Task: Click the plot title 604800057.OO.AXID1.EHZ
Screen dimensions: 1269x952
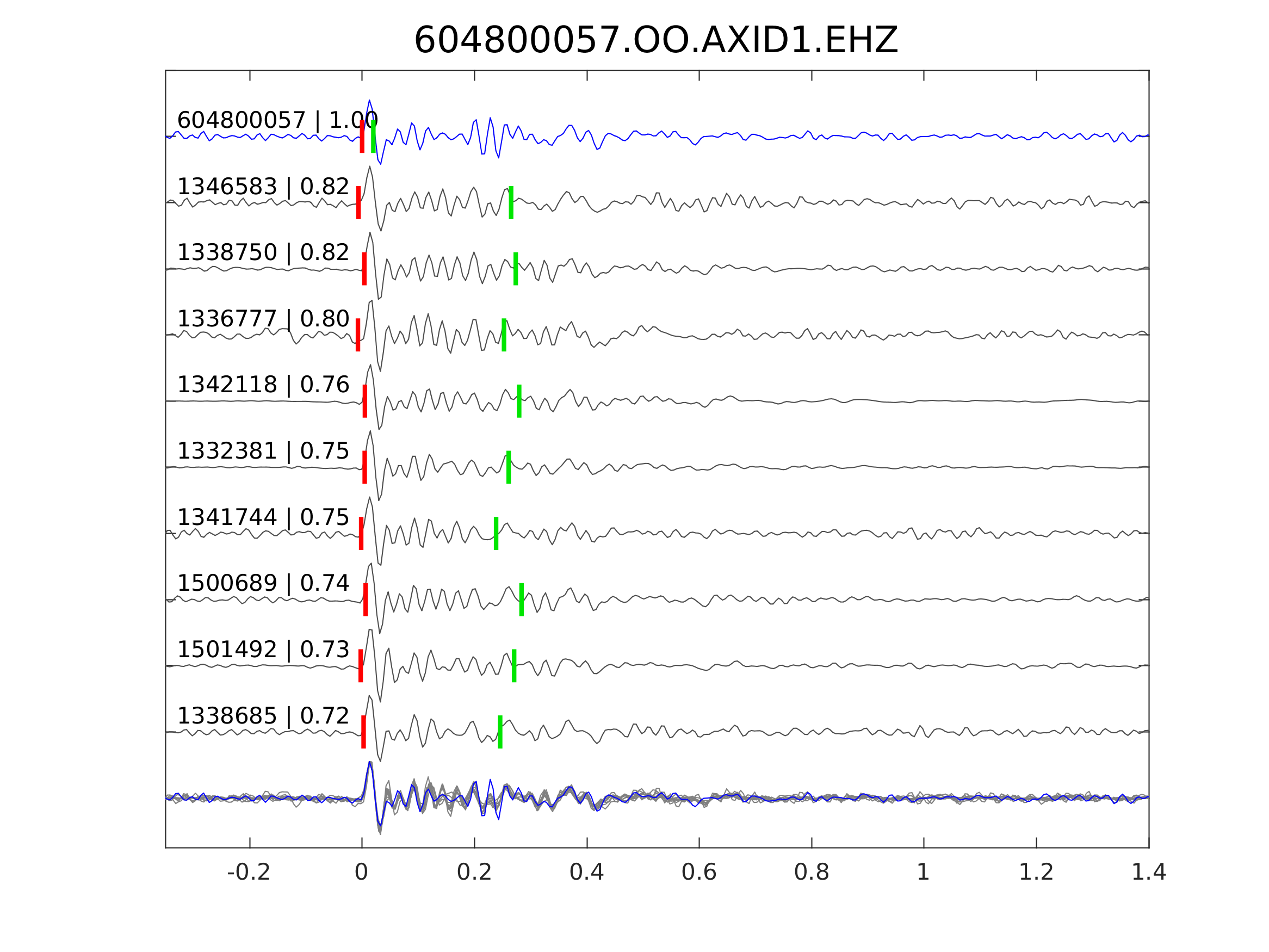Action: click(656, 41)
